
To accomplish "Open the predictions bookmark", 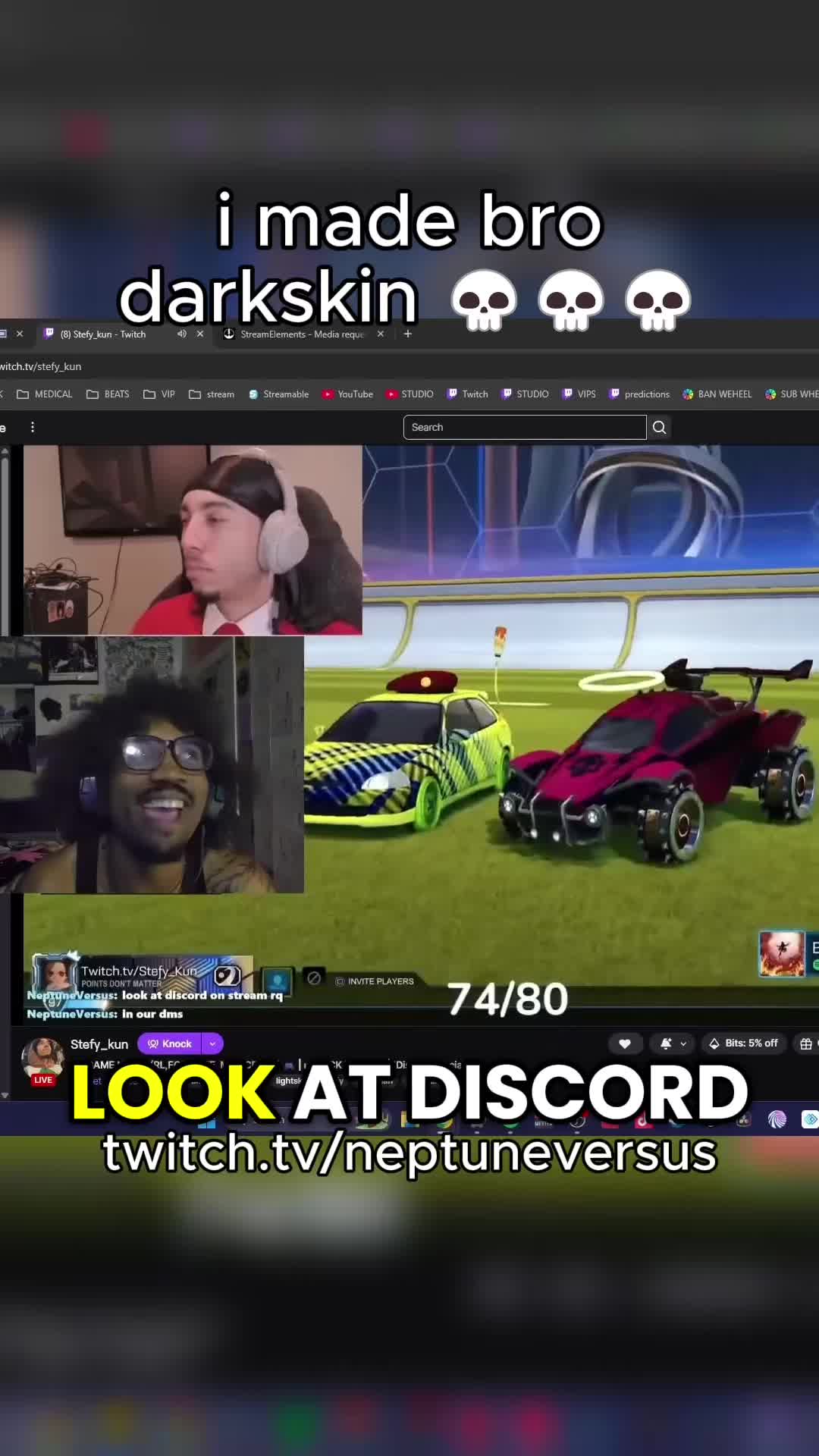I will point(639,394).
